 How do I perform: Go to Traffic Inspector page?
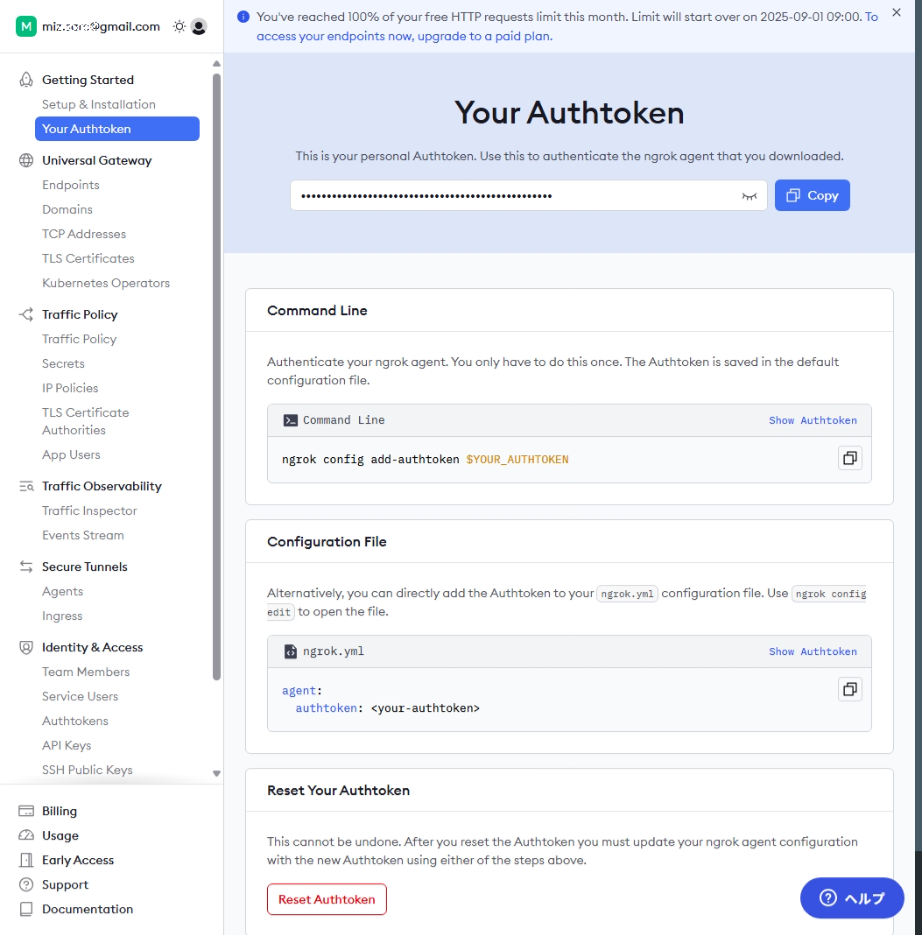tap(89, 511)
